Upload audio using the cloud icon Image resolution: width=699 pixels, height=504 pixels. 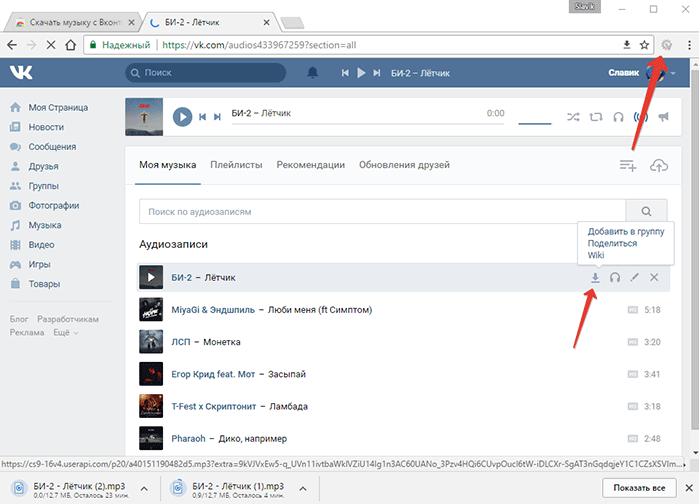click(x=659, y=166)
